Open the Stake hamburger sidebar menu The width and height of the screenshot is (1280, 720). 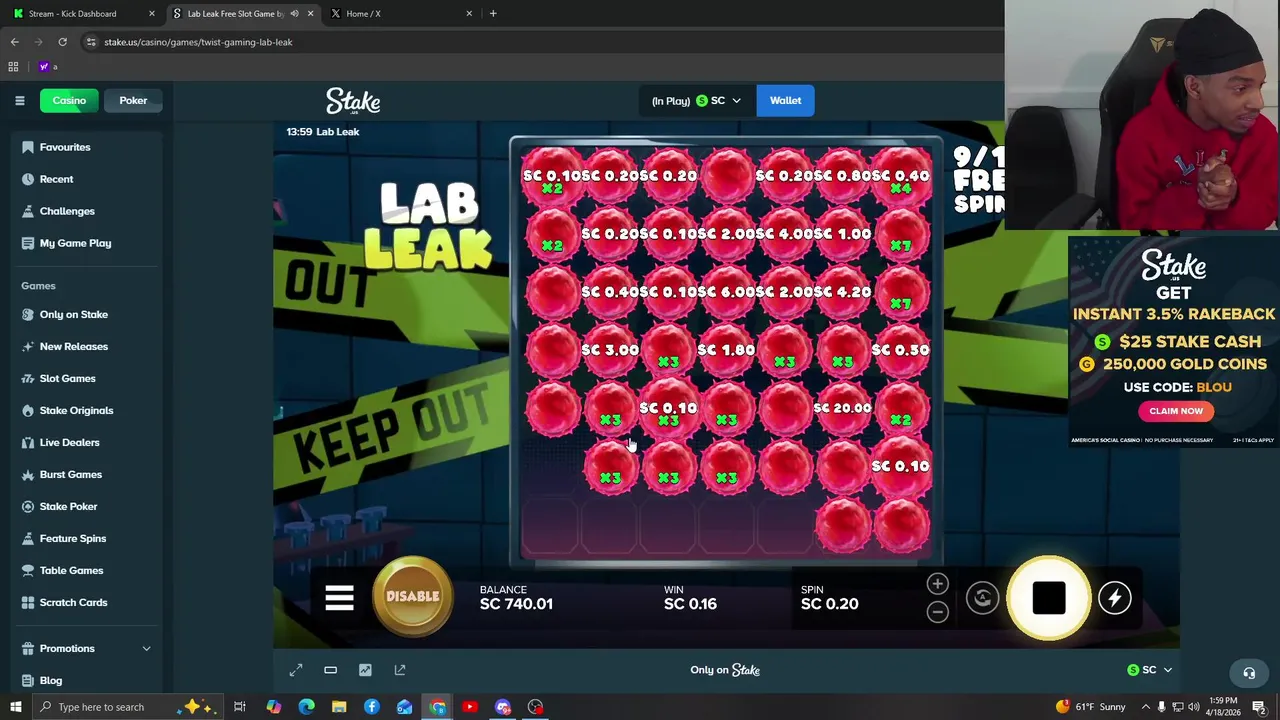[x=19, y=100]
